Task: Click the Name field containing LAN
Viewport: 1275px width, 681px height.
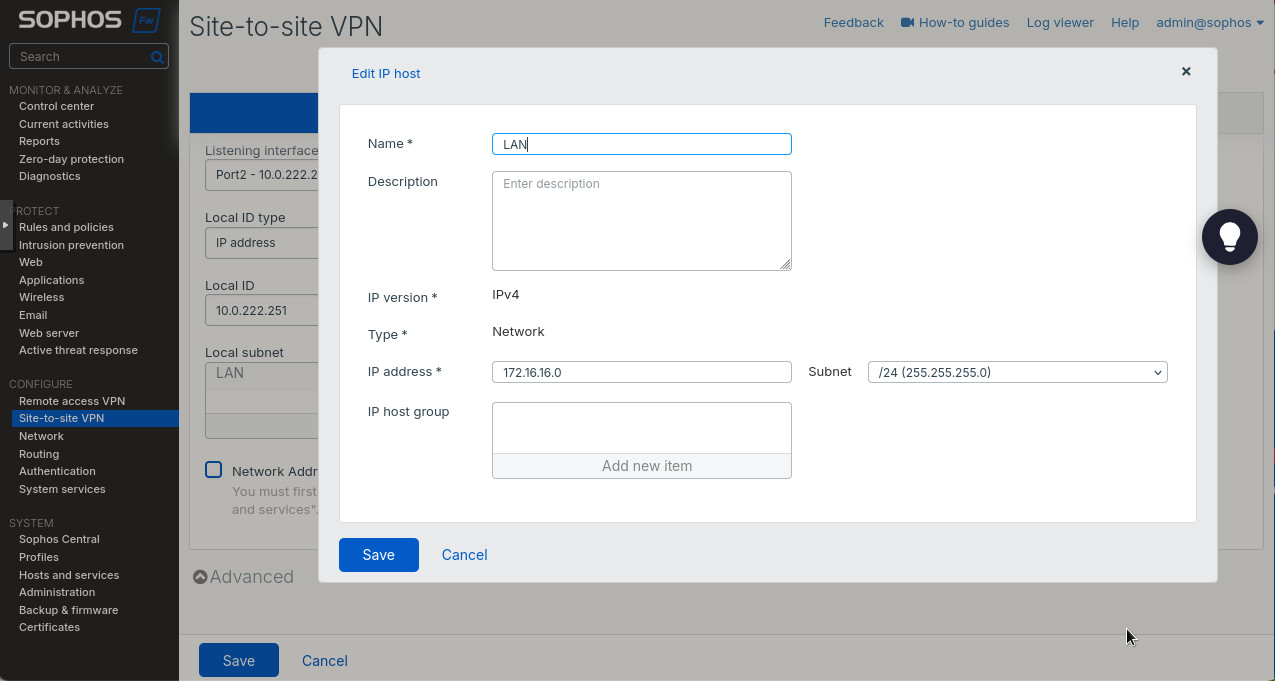Action: tap(641, 144)
